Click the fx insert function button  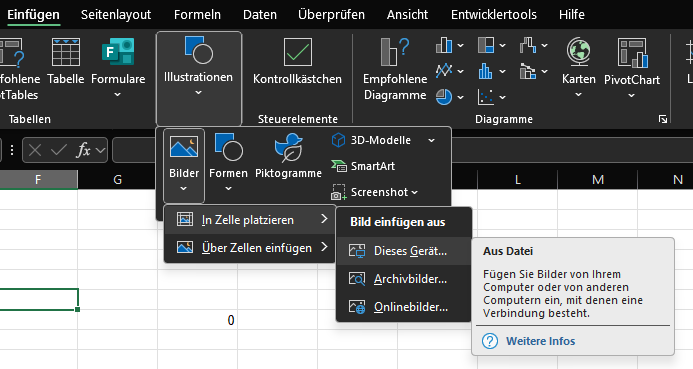click(x=84, y=151)
